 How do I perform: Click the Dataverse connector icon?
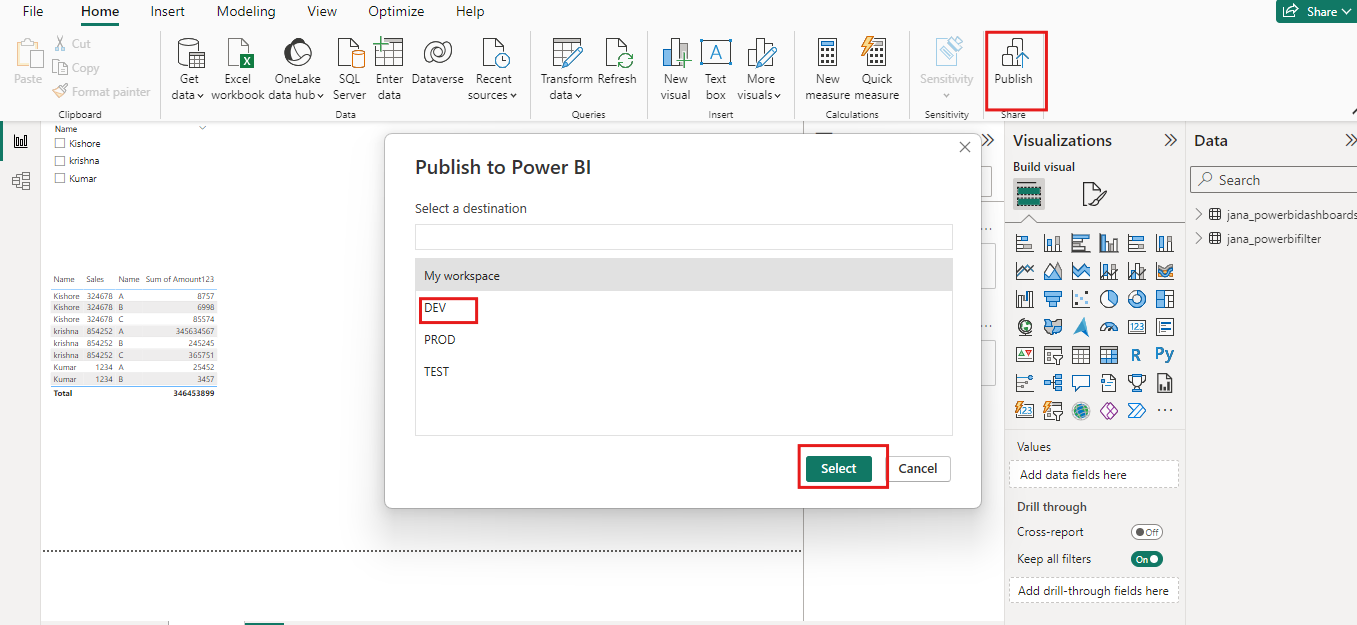438,62
